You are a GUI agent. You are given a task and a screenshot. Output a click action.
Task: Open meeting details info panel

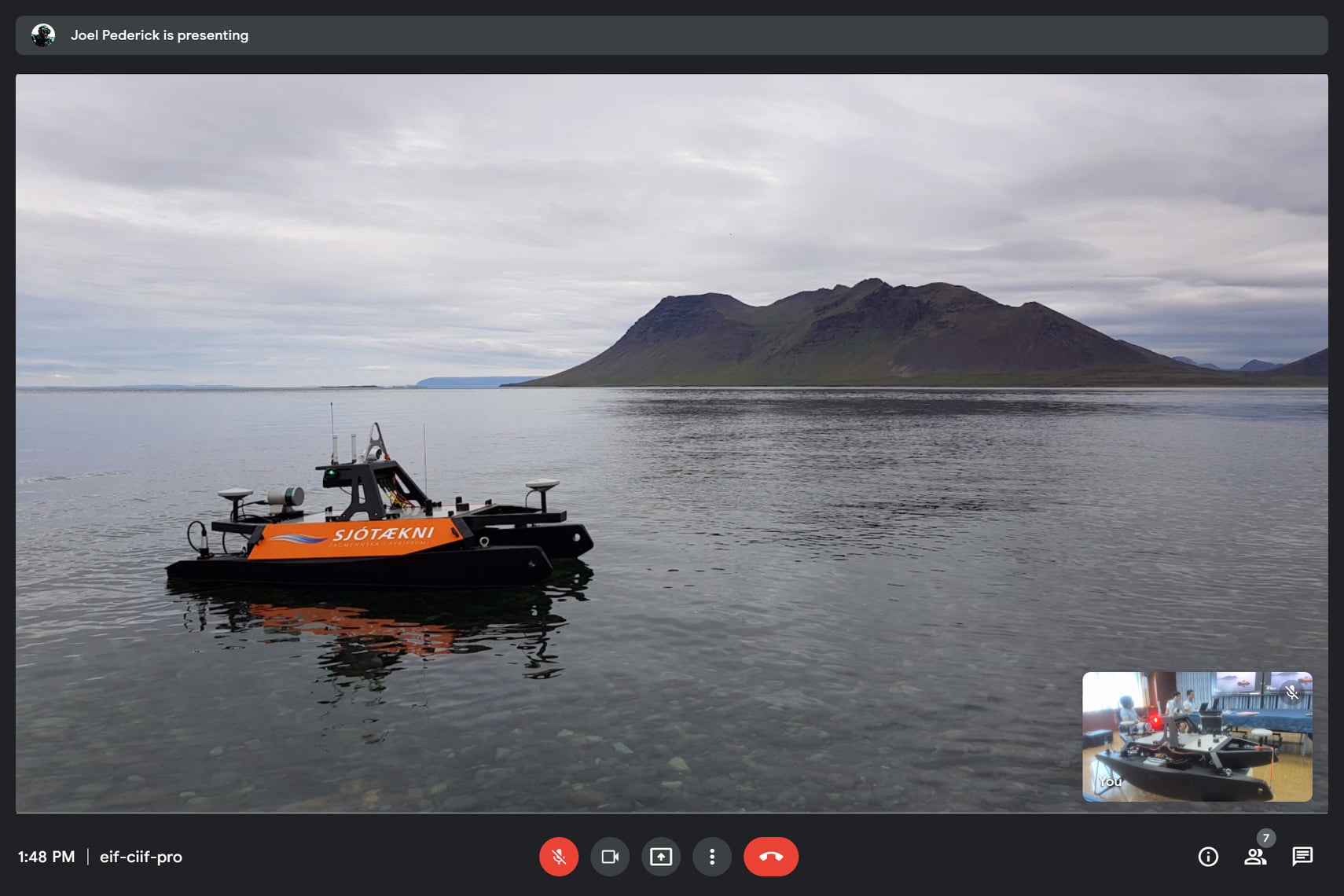point(1208,857)
